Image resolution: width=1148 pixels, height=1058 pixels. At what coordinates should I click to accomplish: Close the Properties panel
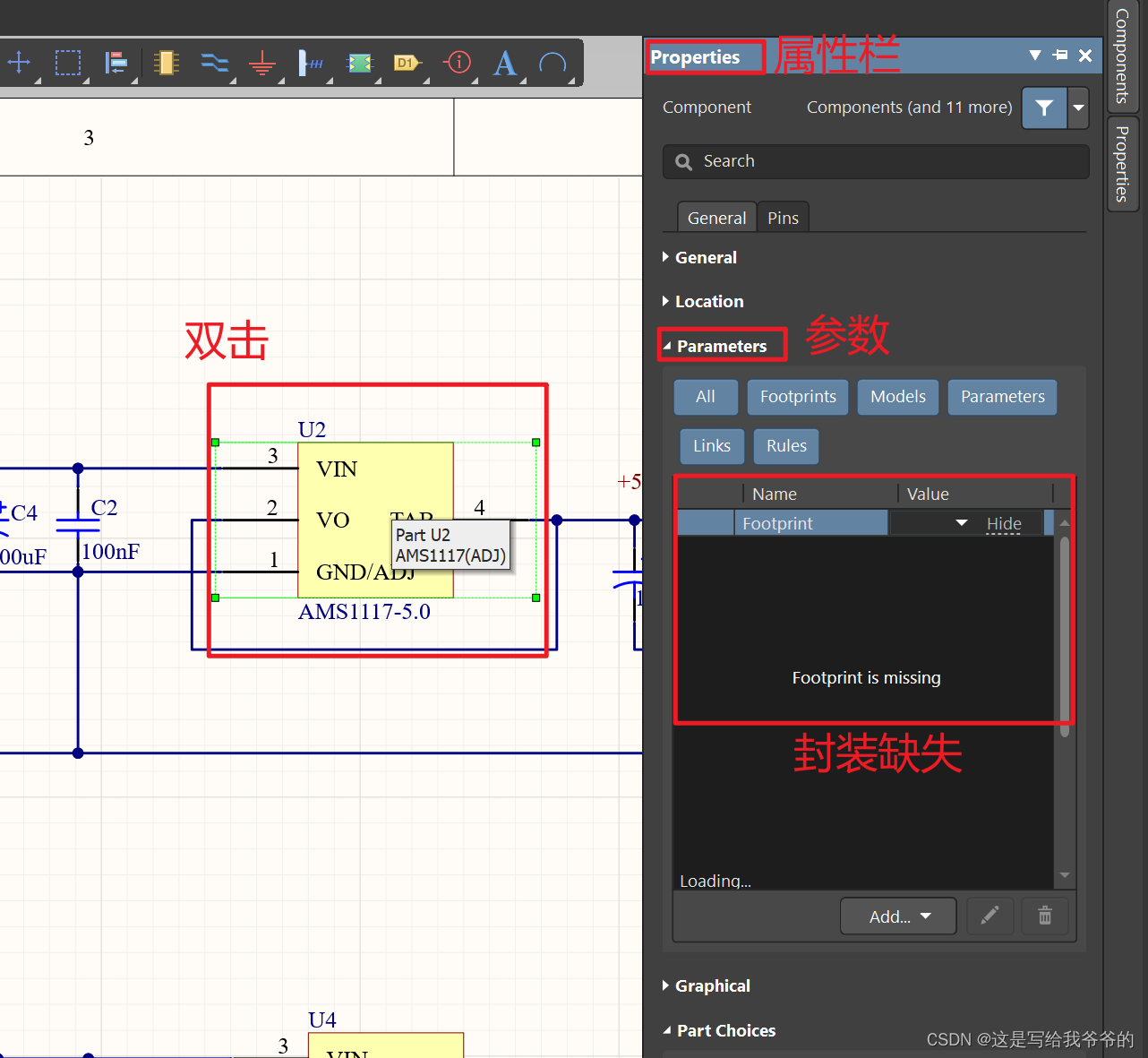(1085, 56)
